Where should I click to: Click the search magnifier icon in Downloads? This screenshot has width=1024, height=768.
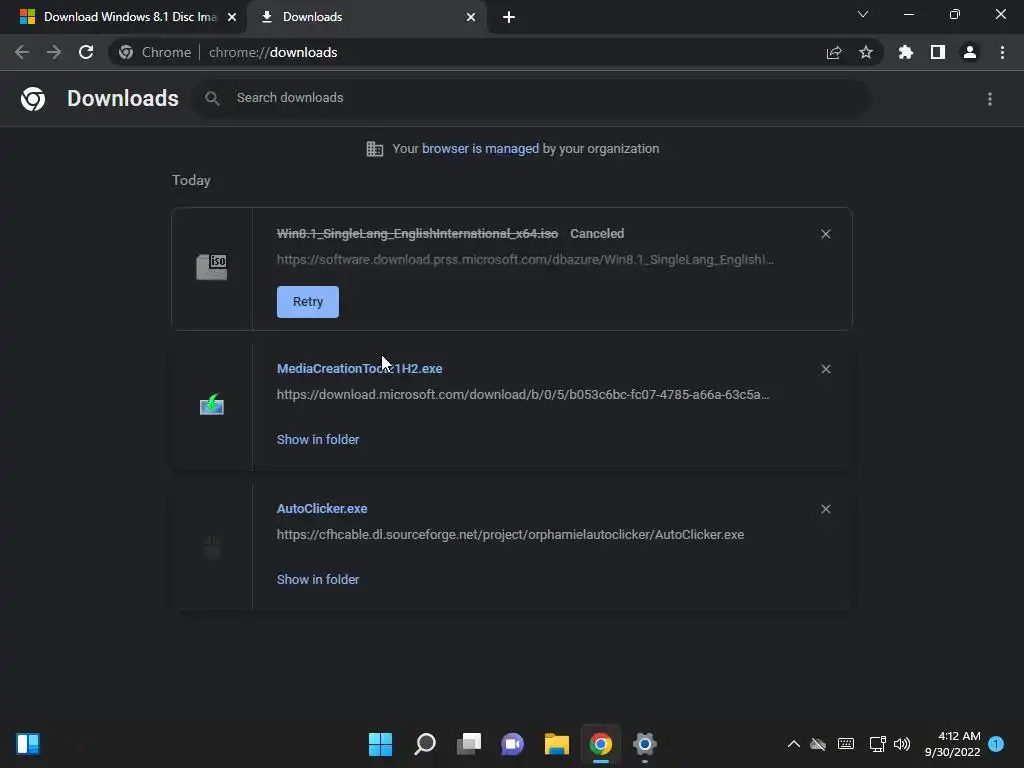click(x=212, y=98)
